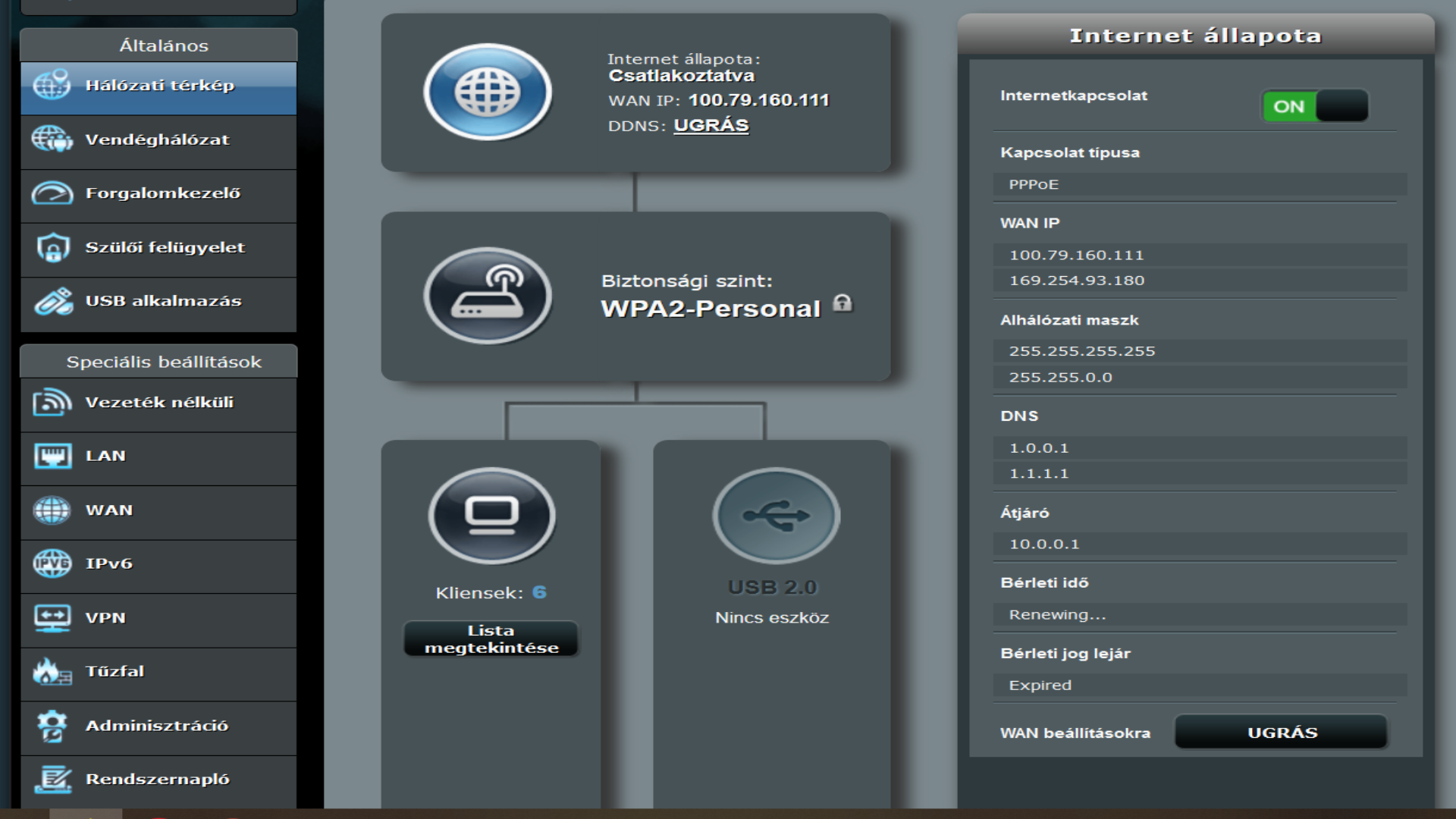Open the Rendszernapló system log
Image resolution: width=1456 pixels, height=819 pixels.
(x=158, y=780)
